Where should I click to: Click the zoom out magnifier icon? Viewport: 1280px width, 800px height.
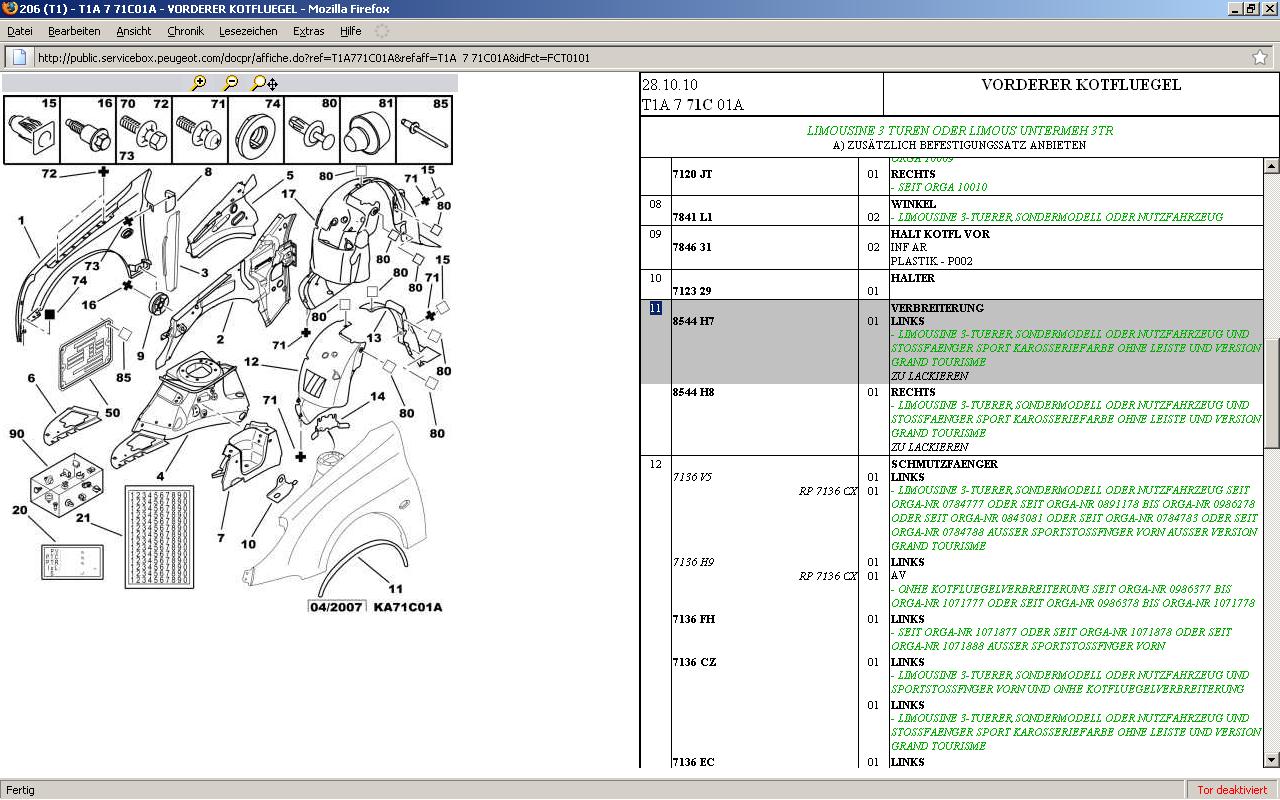click(x=230, y=83)
